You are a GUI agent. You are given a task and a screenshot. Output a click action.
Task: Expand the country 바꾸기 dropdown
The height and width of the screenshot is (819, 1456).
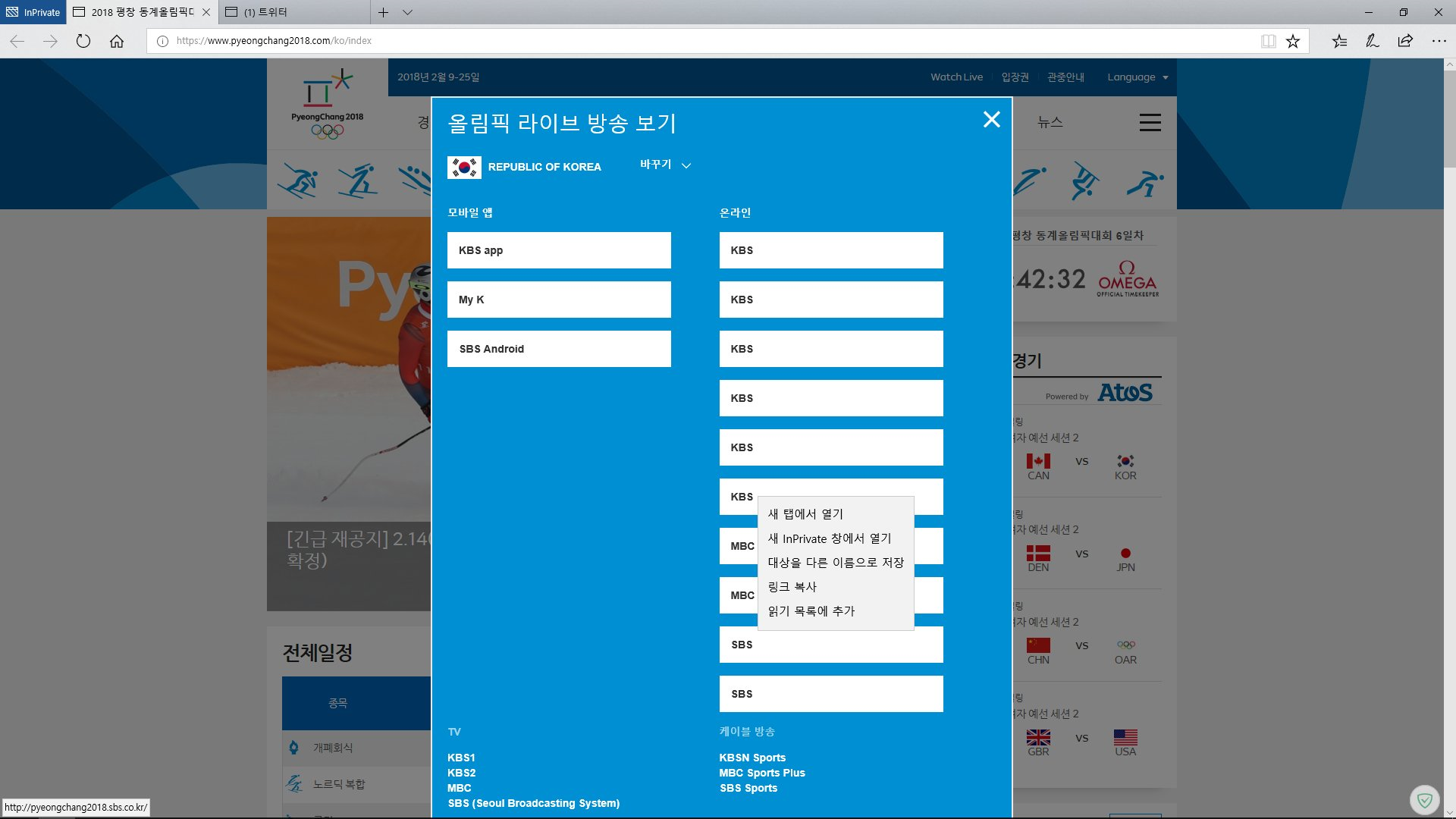pos(665,165)
